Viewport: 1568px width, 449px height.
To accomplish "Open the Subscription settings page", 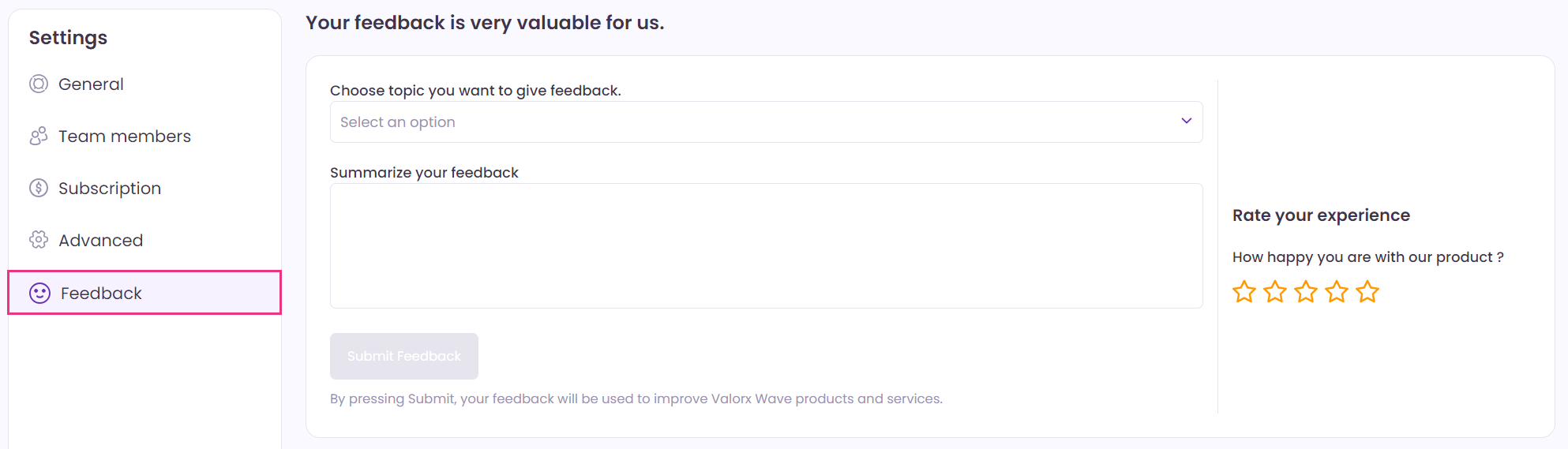I will coord(144,188).
